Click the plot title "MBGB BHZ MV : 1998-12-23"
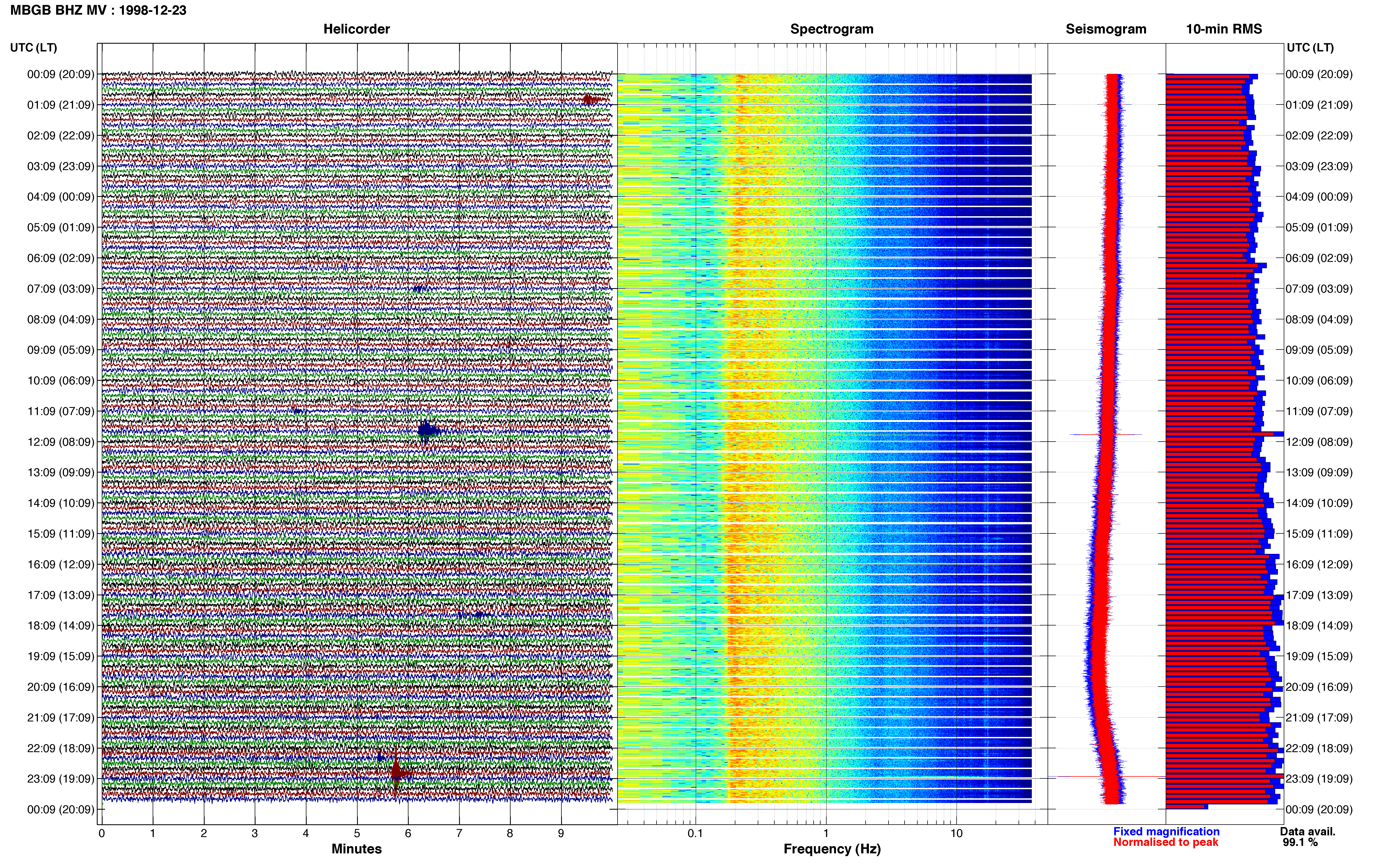The width and height of the screenshot is (1388, 868). coord(98,10)
